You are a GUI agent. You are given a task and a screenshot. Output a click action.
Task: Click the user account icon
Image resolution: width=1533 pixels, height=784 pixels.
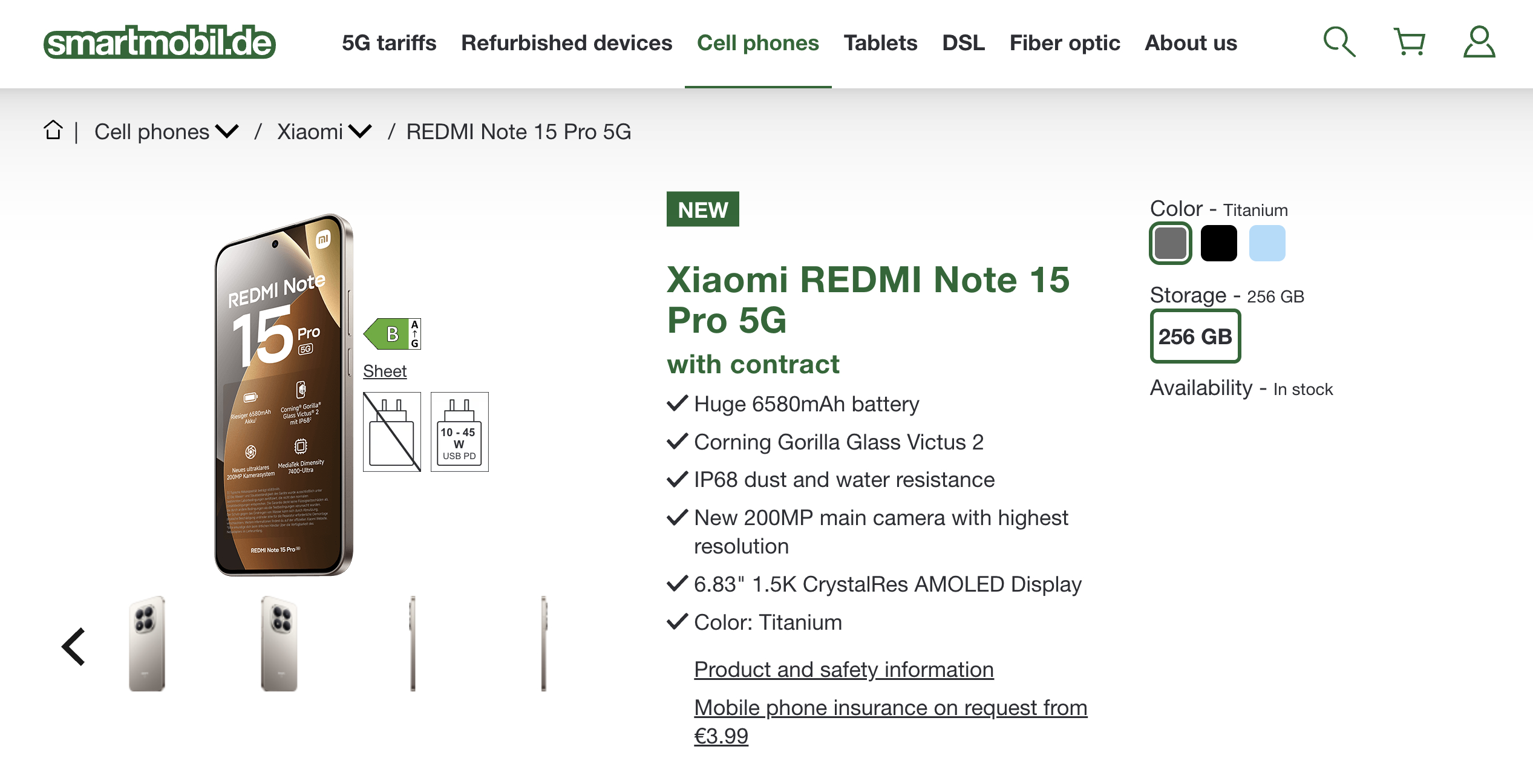1479,42
